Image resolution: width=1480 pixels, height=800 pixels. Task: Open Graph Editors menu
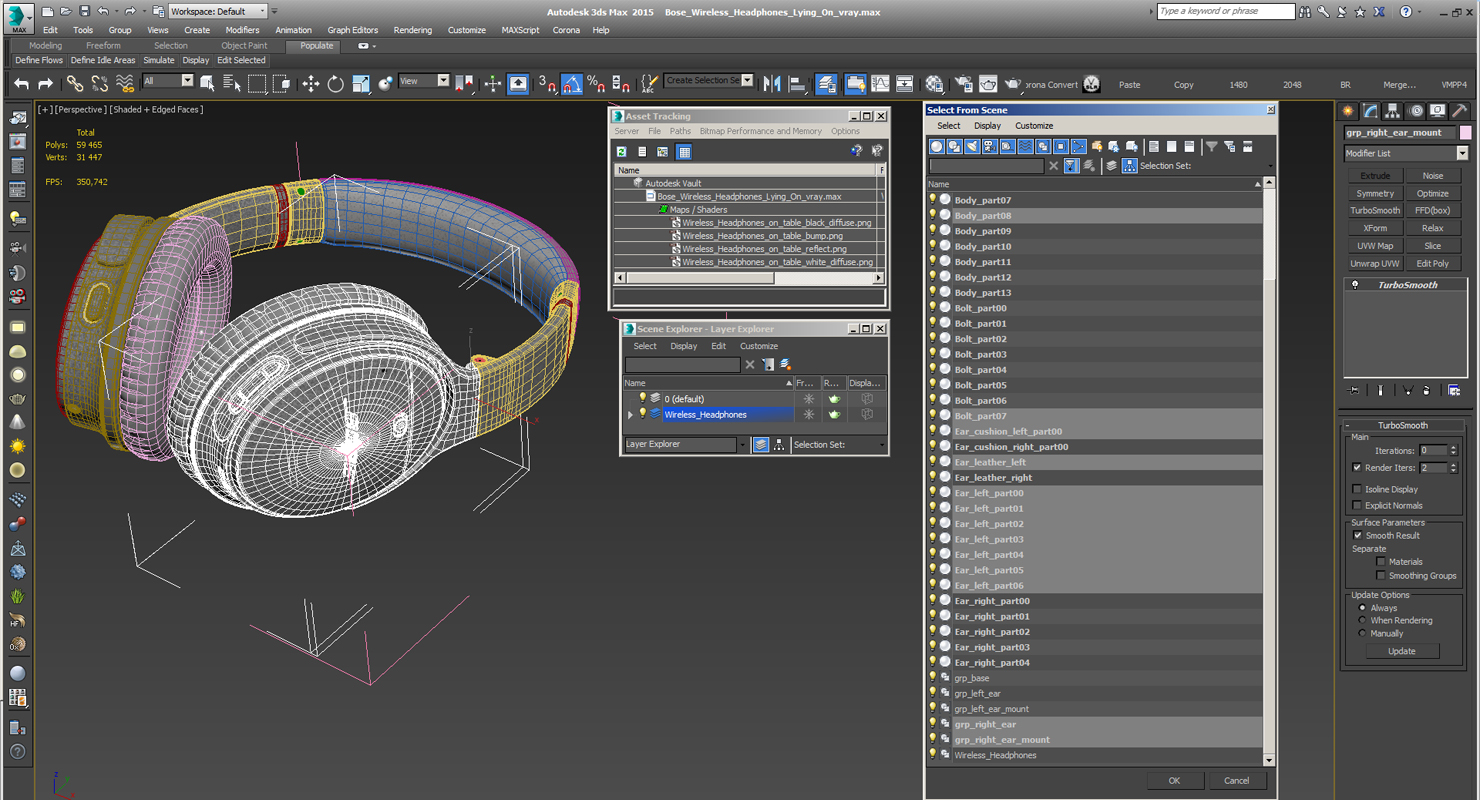tap(352, 30)
